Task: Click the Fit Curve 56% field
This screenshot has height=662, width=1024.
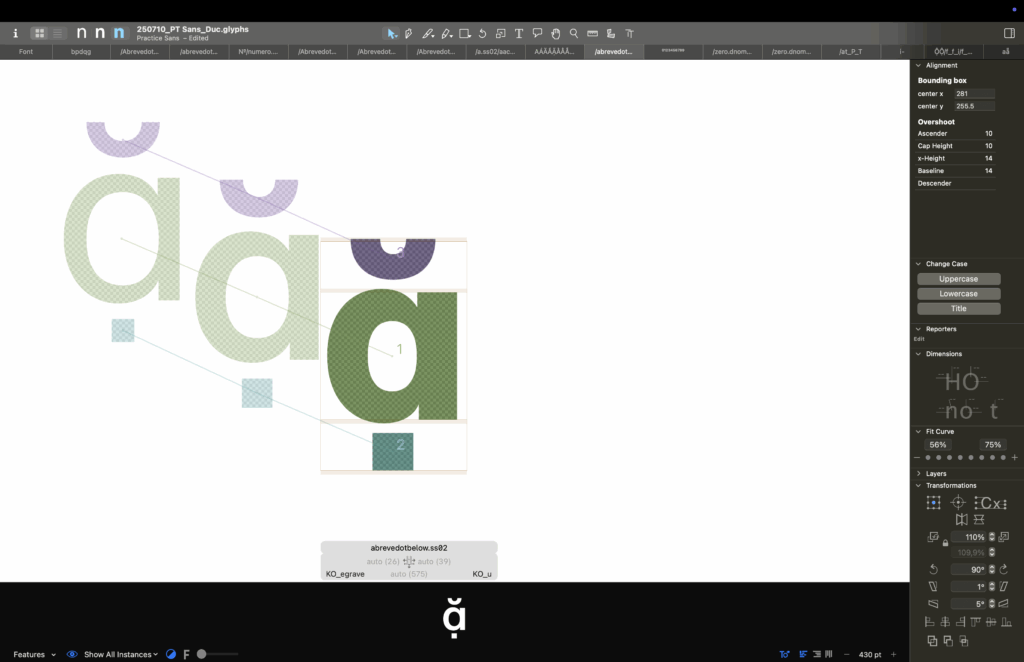Action: tap(938, 445)
